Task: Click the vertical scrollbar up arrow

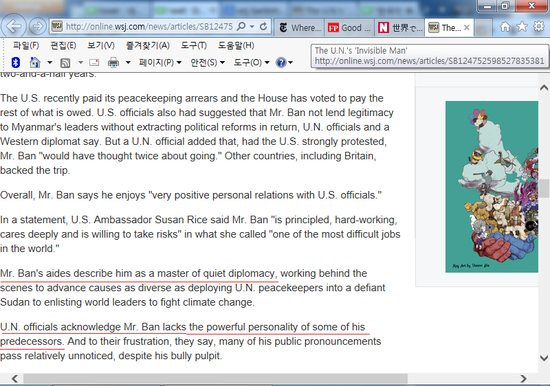Action: coord(544,87)
